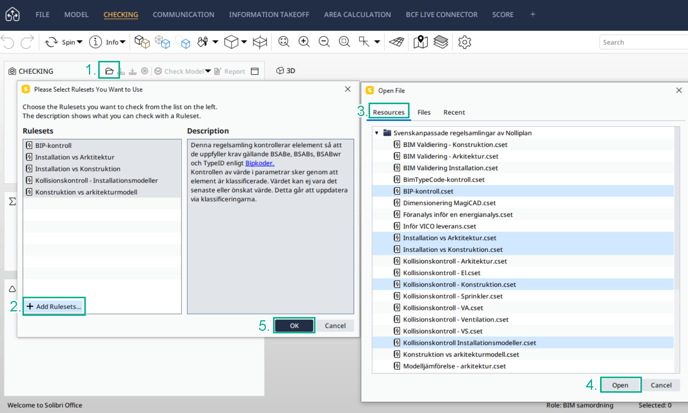Switch to the INFORMATION TAKEOFF tab
688x413 pixels.
[x=269, y=14]
